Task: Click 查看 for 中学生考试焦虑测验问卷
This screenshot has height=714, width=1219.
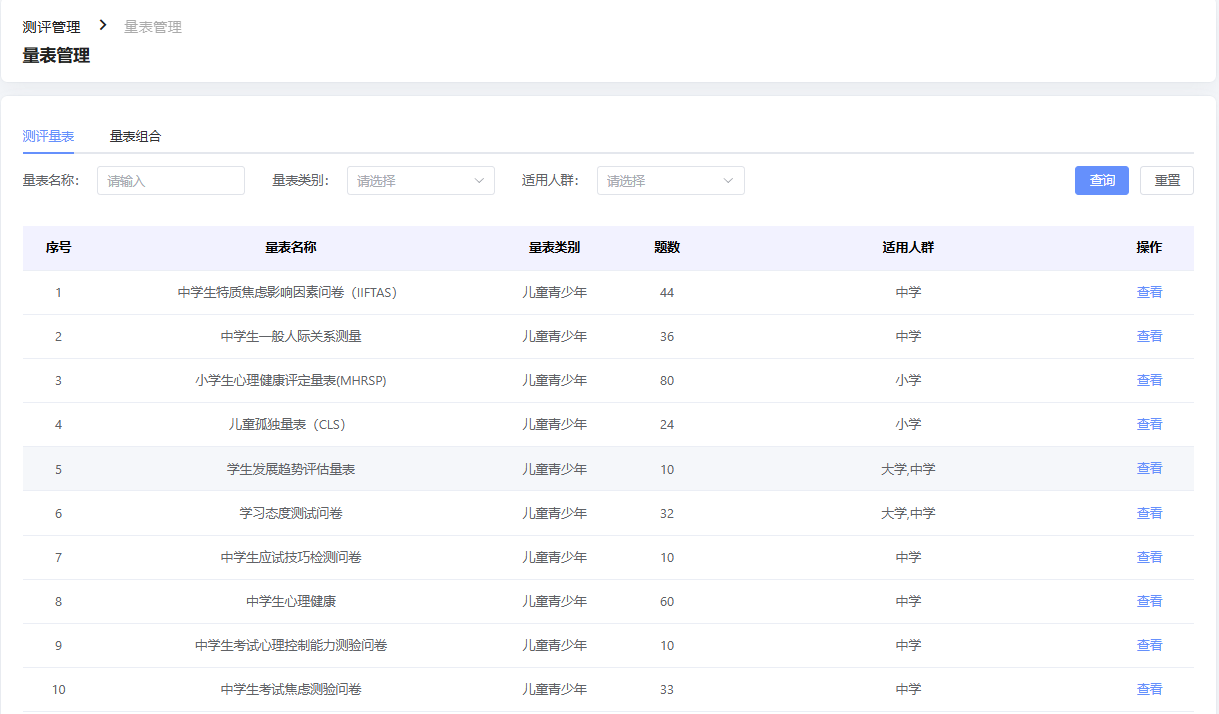Action: 1149,689
